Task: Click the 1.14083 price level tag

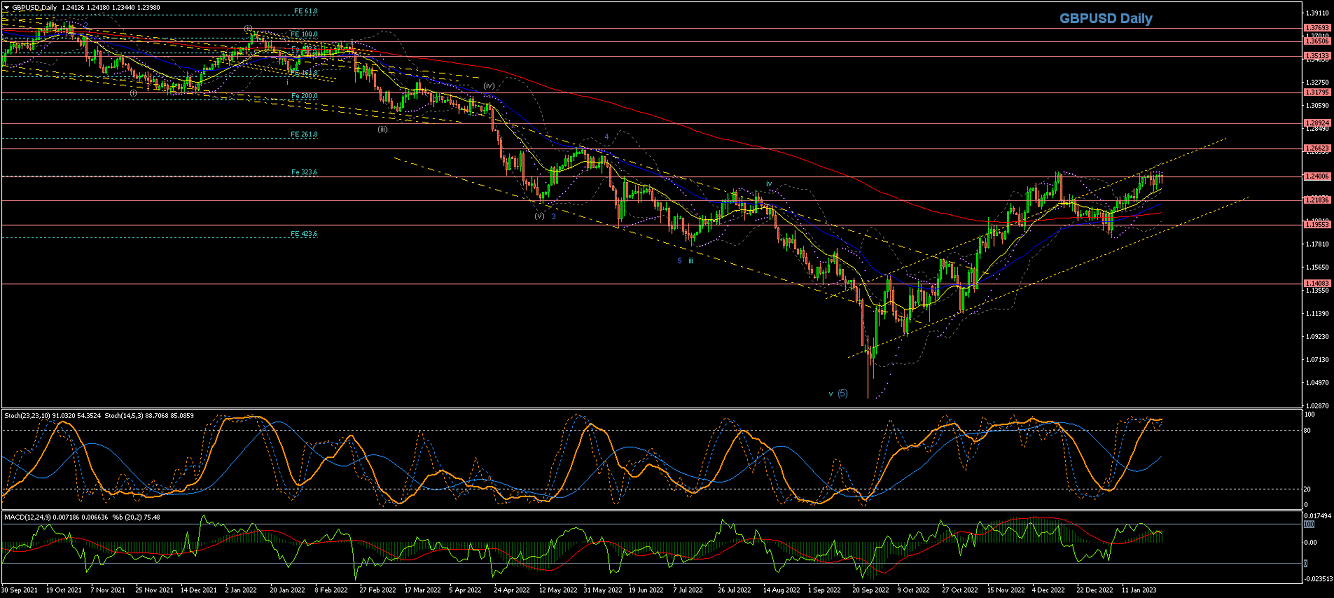Action: coord(1316,283)
